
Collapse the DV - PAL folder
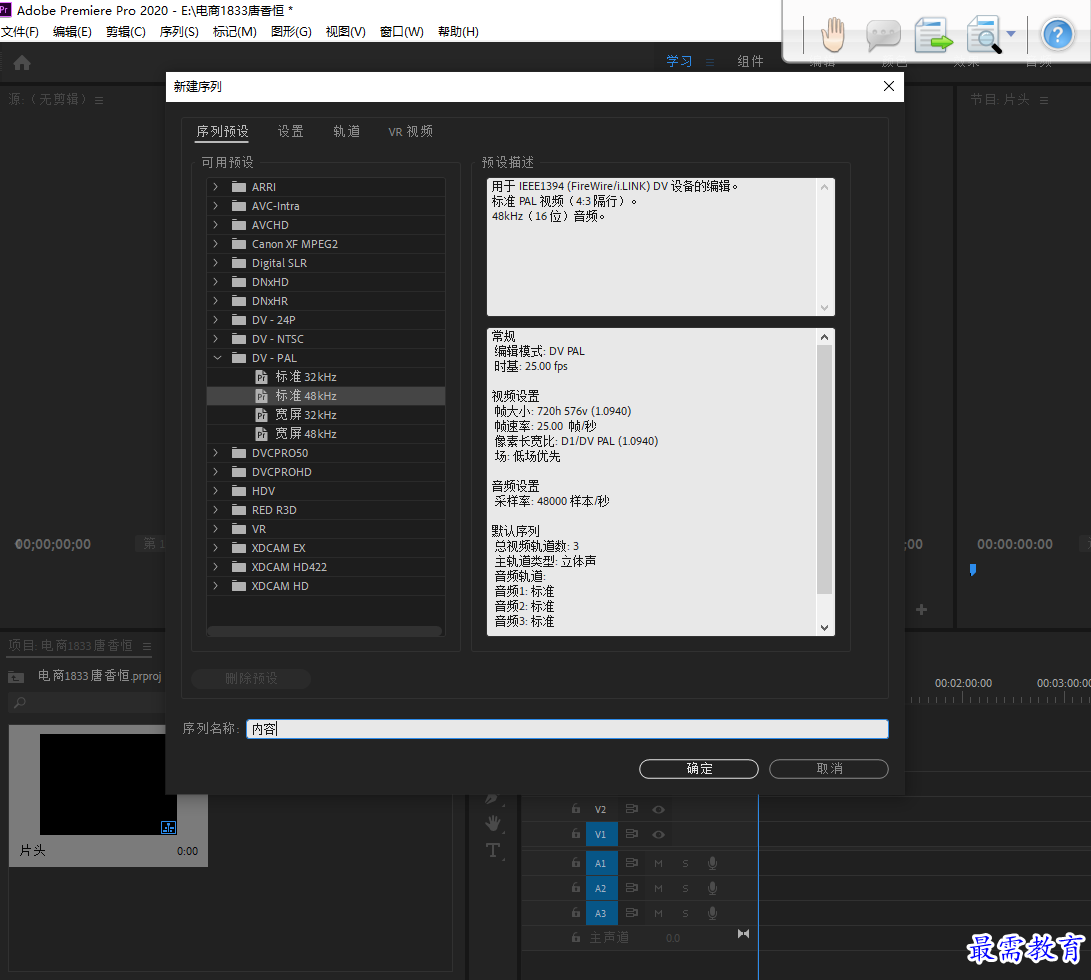point(217,358)
